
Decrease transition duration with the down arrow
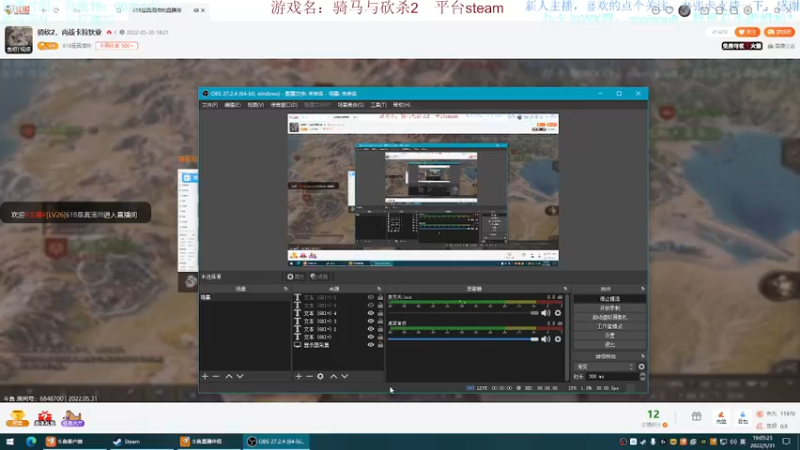(x=642, y=379)
